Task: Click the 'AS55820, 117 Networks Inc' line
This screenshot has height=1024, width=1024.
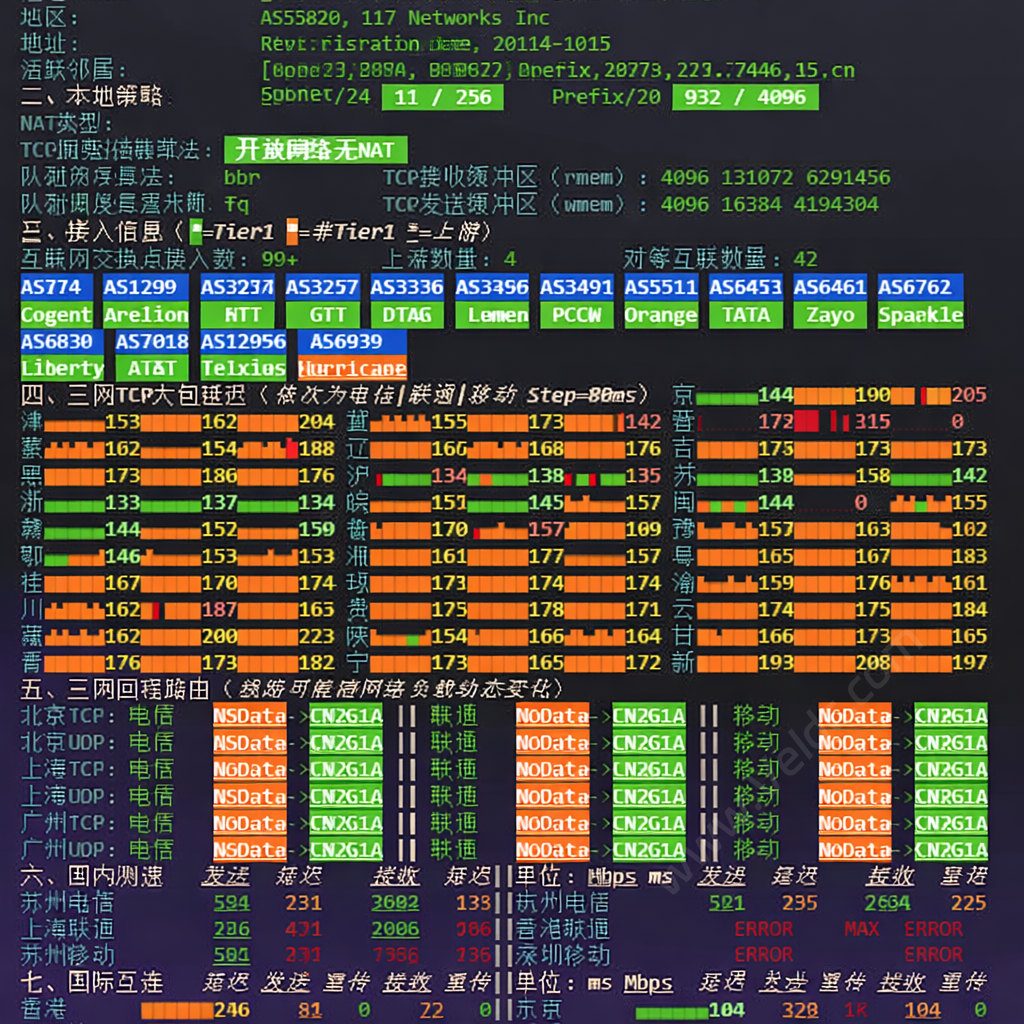Action: click(x=405, y=18)
